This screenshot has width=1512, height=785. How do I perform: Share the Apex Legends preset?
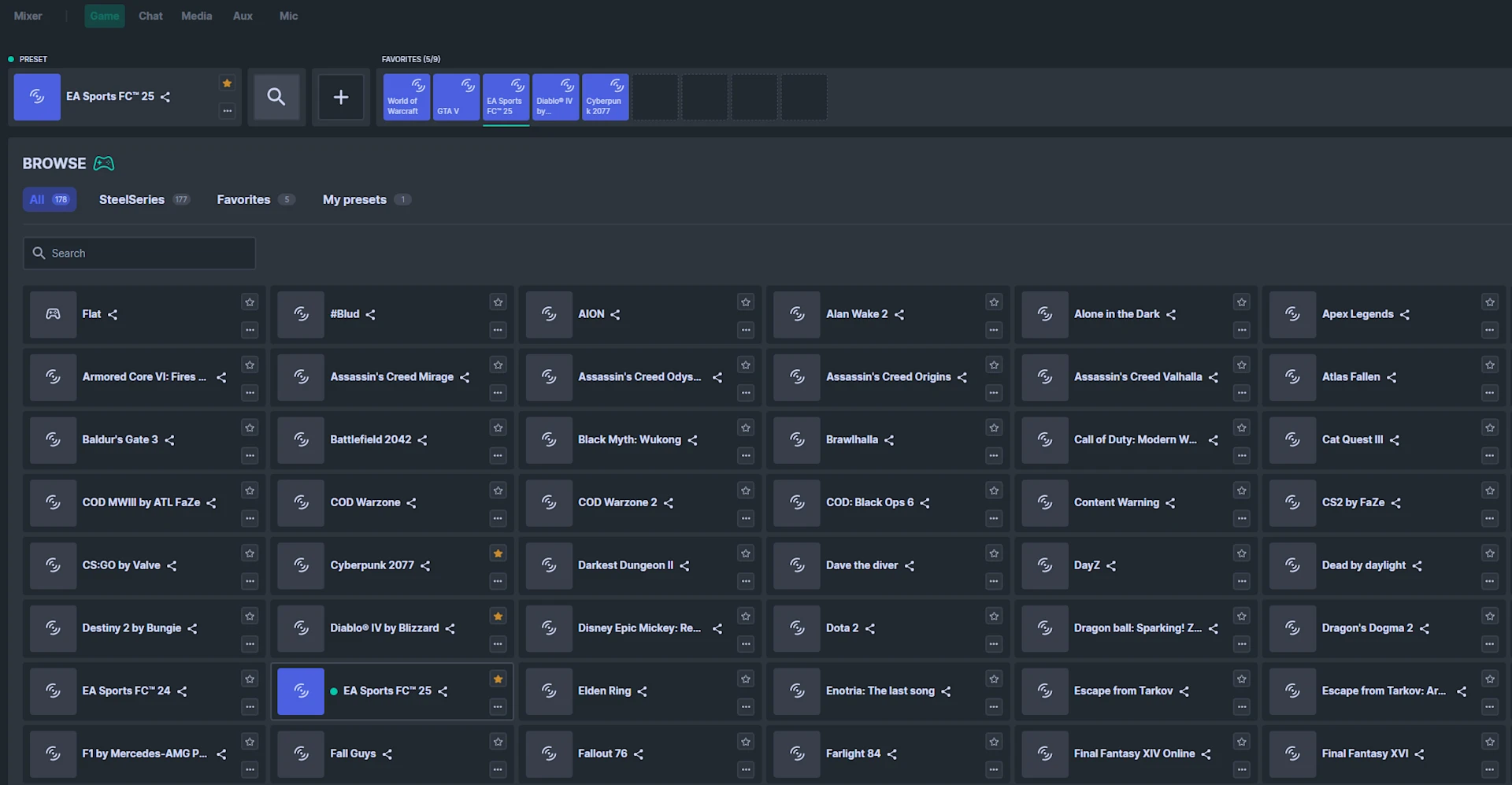[1405, 314]
